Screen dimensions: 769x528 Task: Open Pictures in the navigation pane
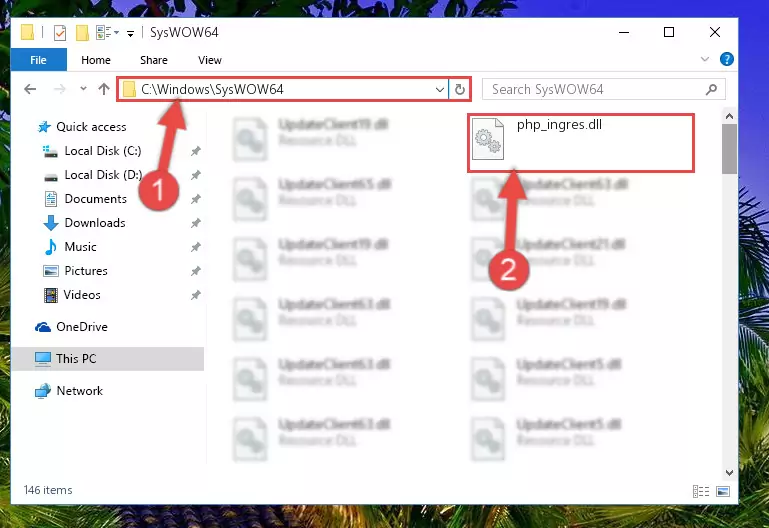tap(86, 271)
